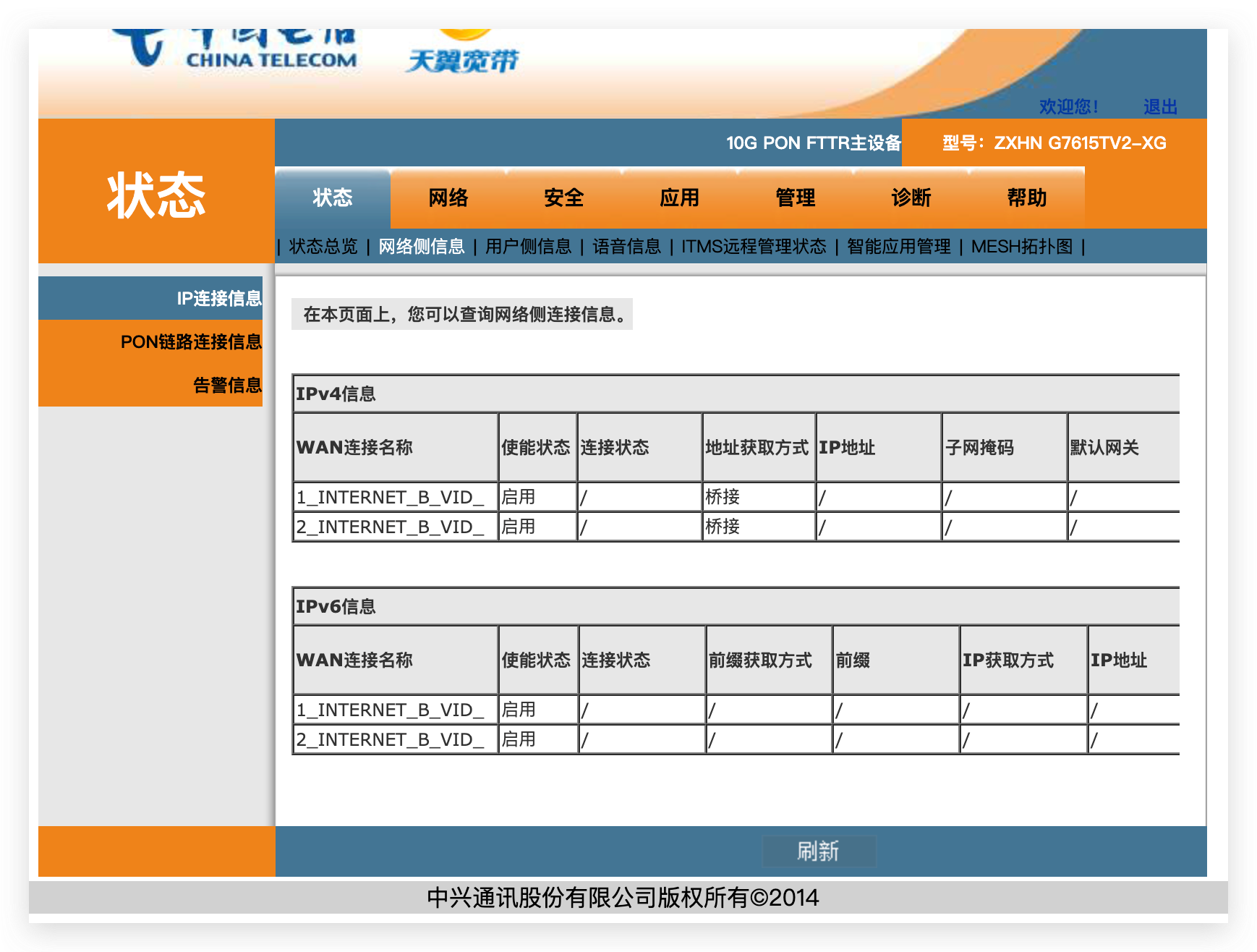
Task: Open PON链路连接信息 in sidebar
Action: [x=191, y=341]
